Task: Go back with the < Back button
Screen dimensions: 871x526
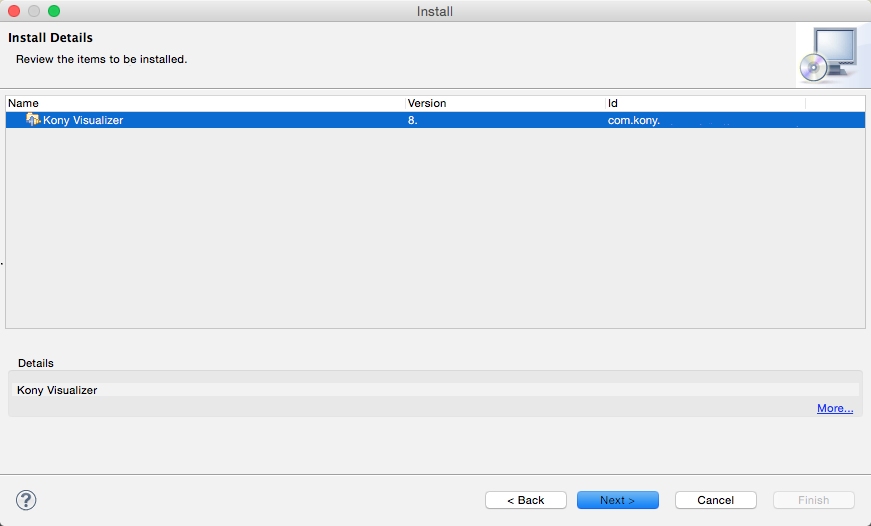Action: 525,500
